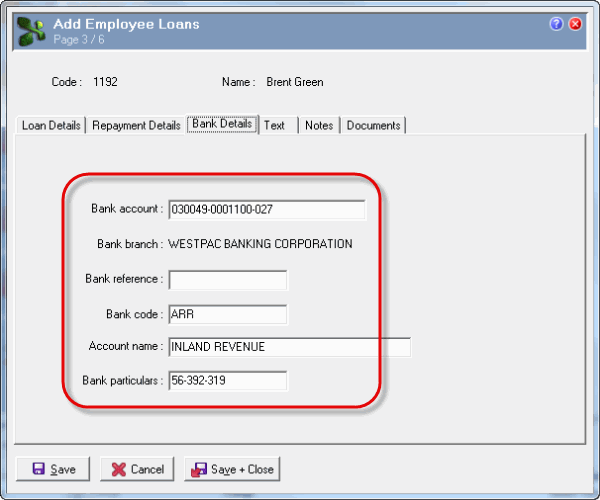Select the Account name input field
Image resolution: width=600 pixels, height=500 pixels.
point(290,347)
